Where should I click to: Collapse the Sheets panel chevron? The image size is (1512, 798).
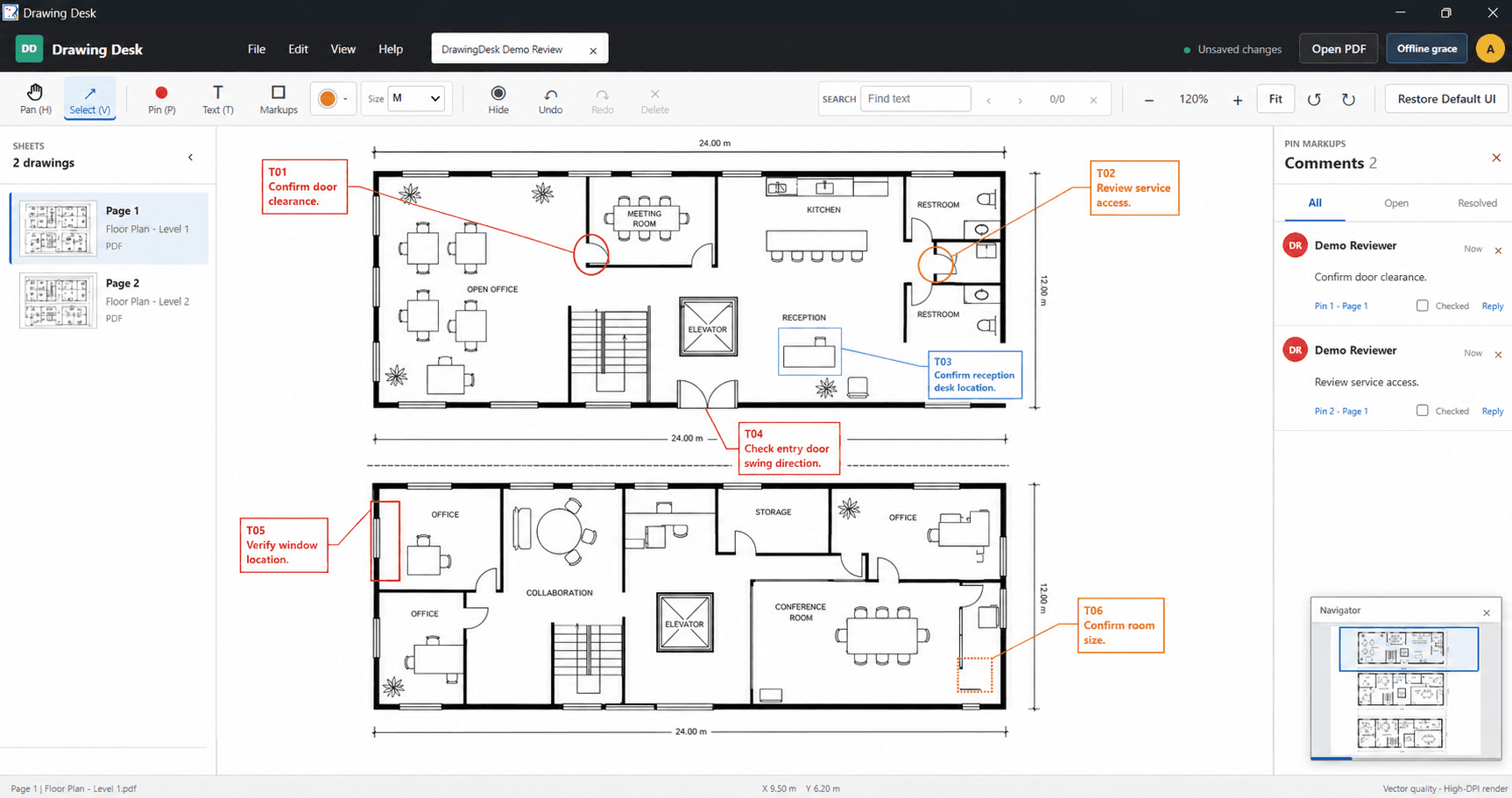190,158
